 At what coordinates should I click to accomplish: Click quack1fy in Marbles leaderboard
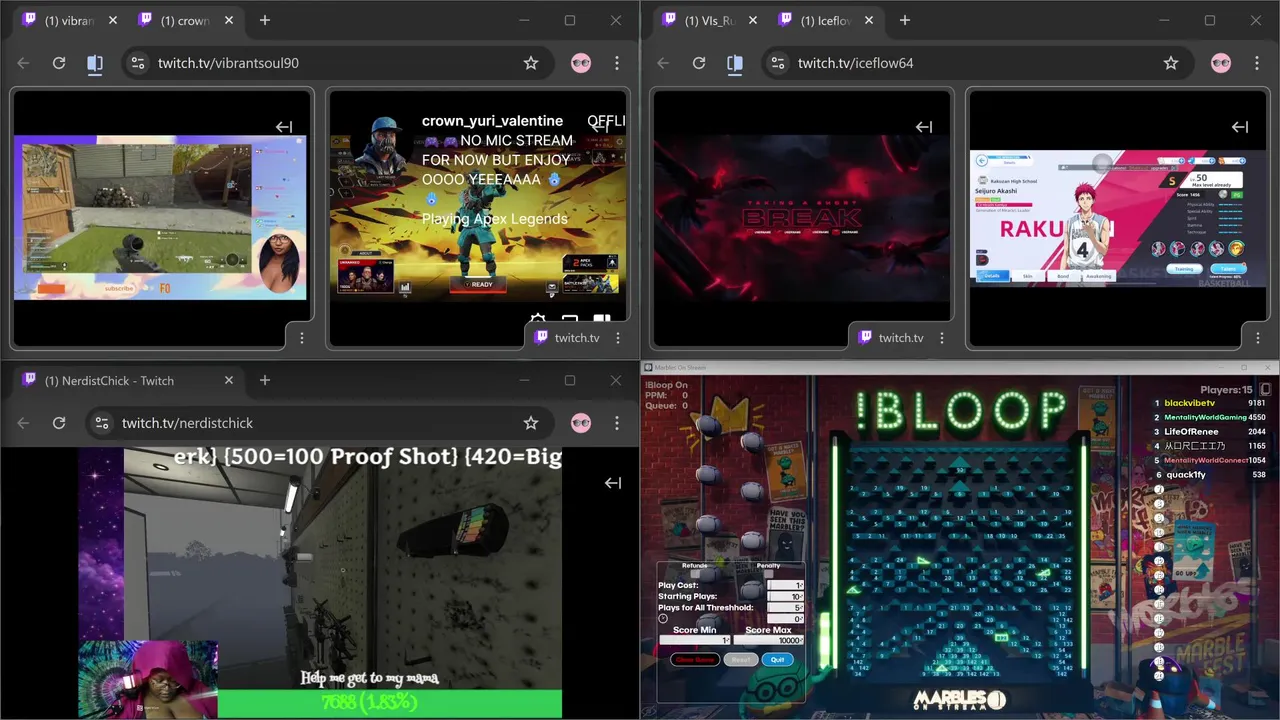click(1186, 475)
